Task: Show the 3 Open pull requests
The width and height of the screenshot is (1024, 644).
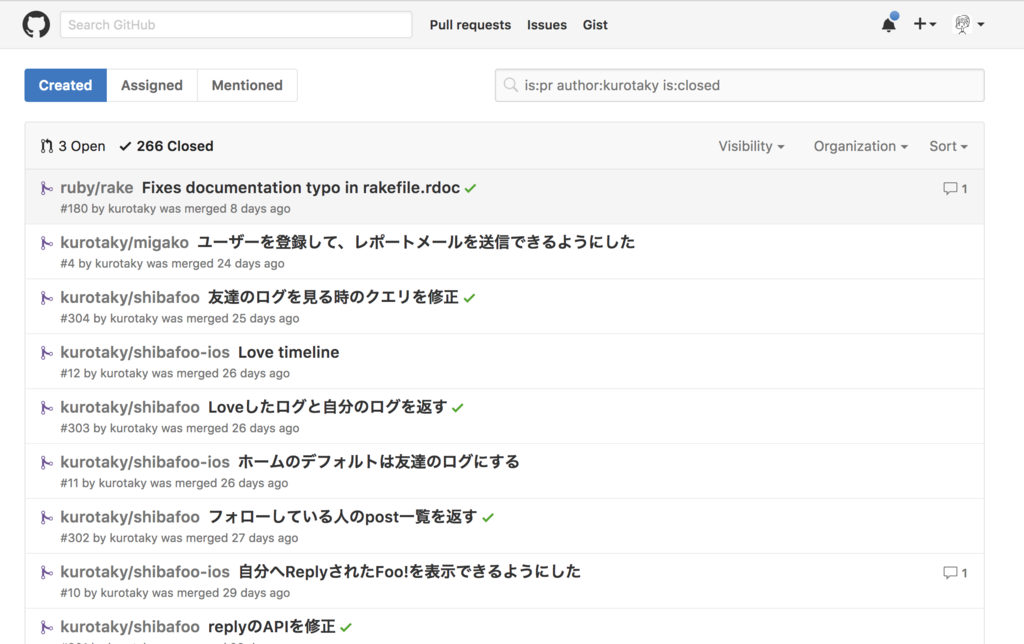Action: pyautogui.click(x=72, y=146)
